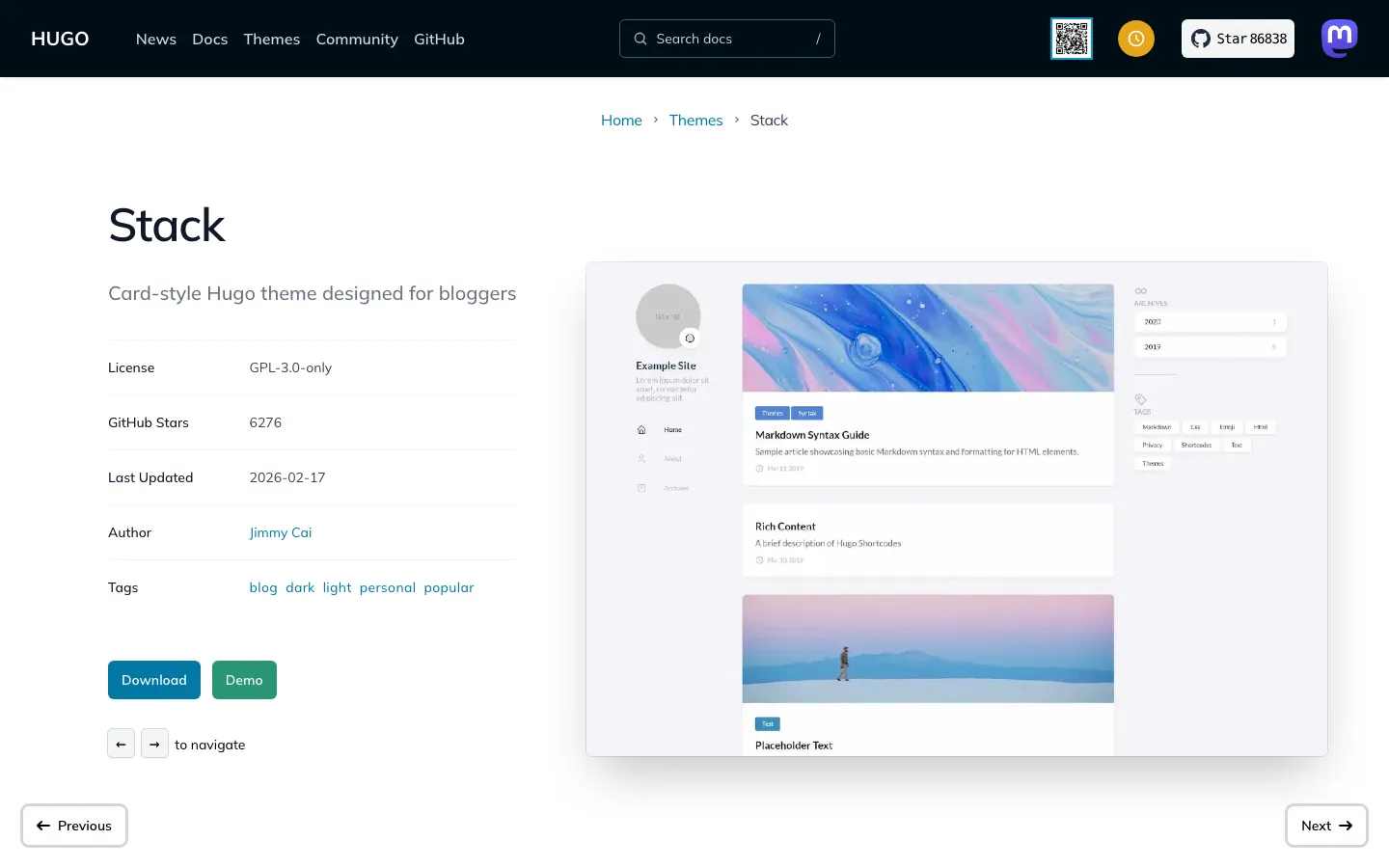The width and height of the screenshot is (1389, 868).
Task: Click the 6276 GitHub Stars value
Action: (x=265, y=422)
